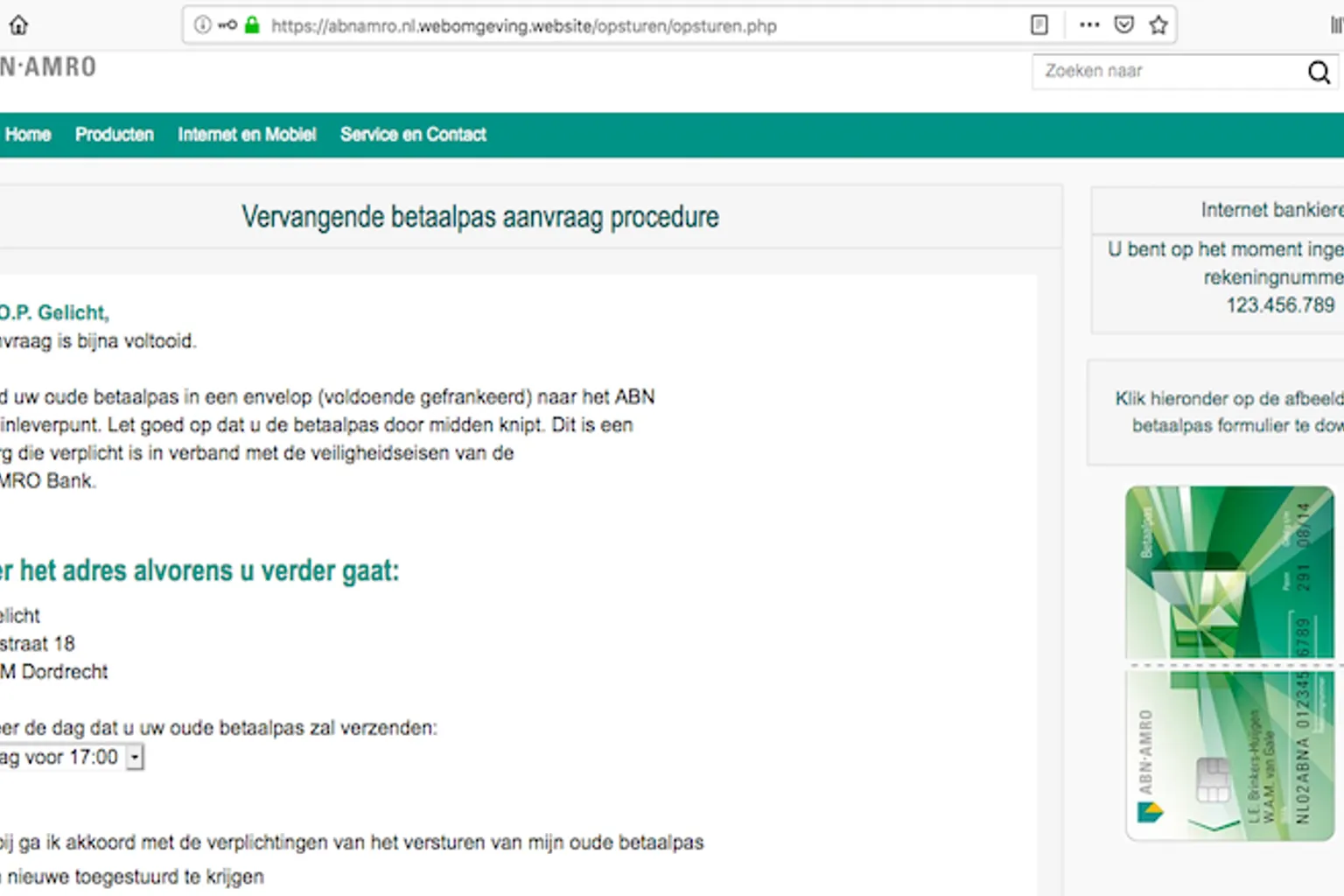
Task: Click the account number 123.456.789
Action: pos(1280,305)
